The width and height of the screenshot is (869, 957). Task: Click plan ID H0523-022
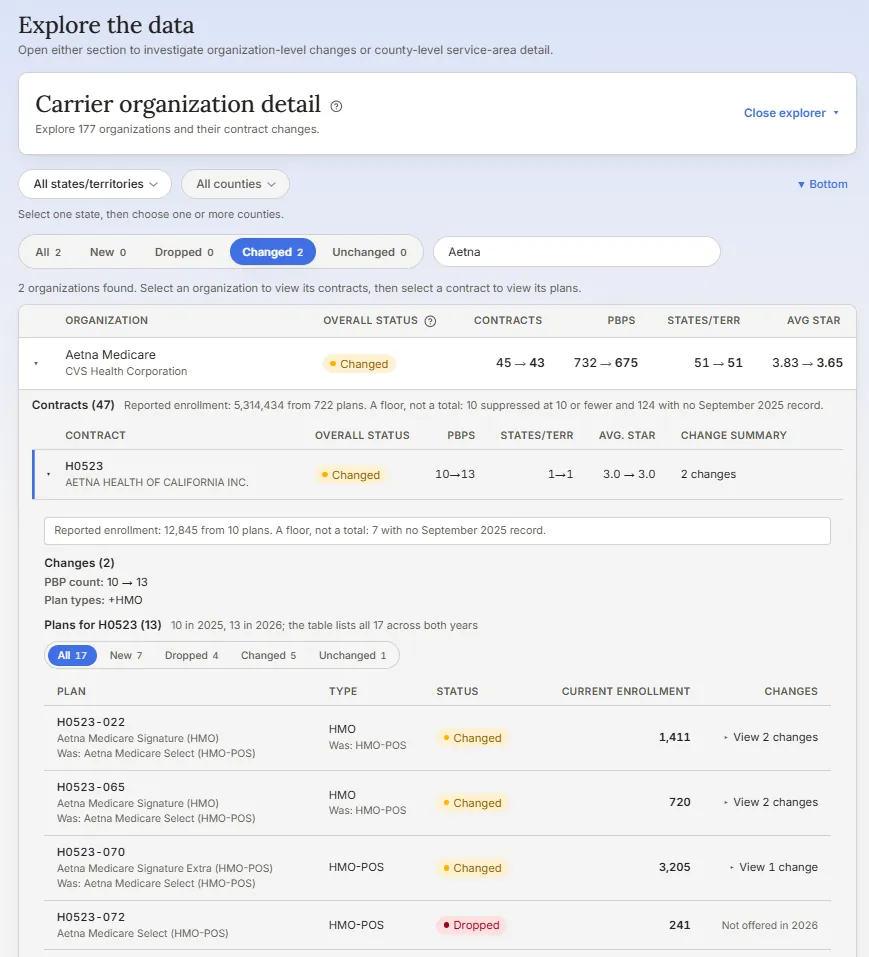91,722
